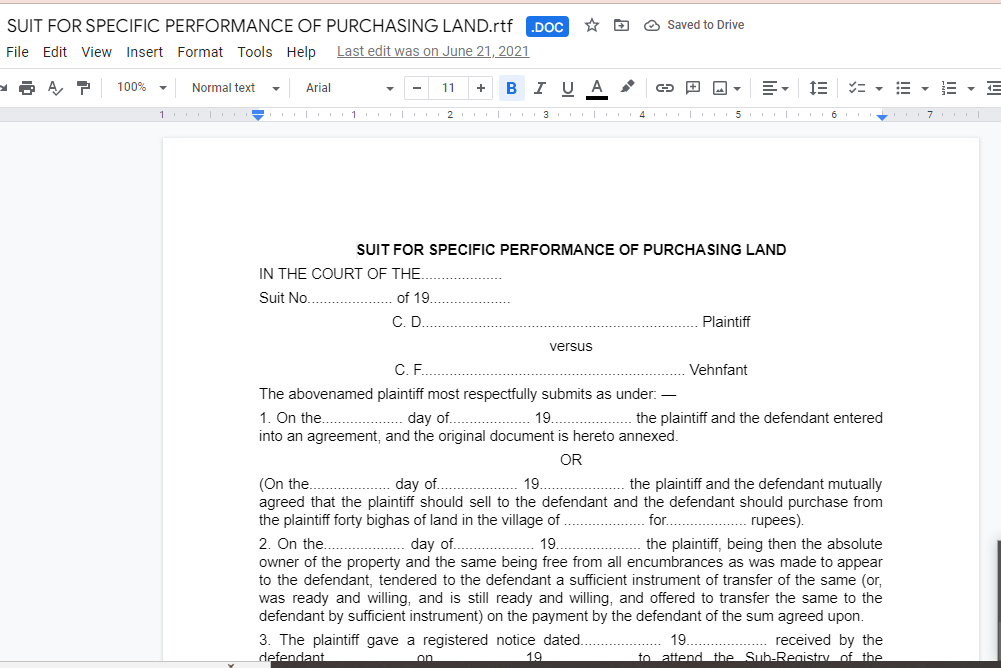The height and width of the screenshot is (668, 1001).
Task: Toggle Underline formatting
Action: (x=568, y=88)
